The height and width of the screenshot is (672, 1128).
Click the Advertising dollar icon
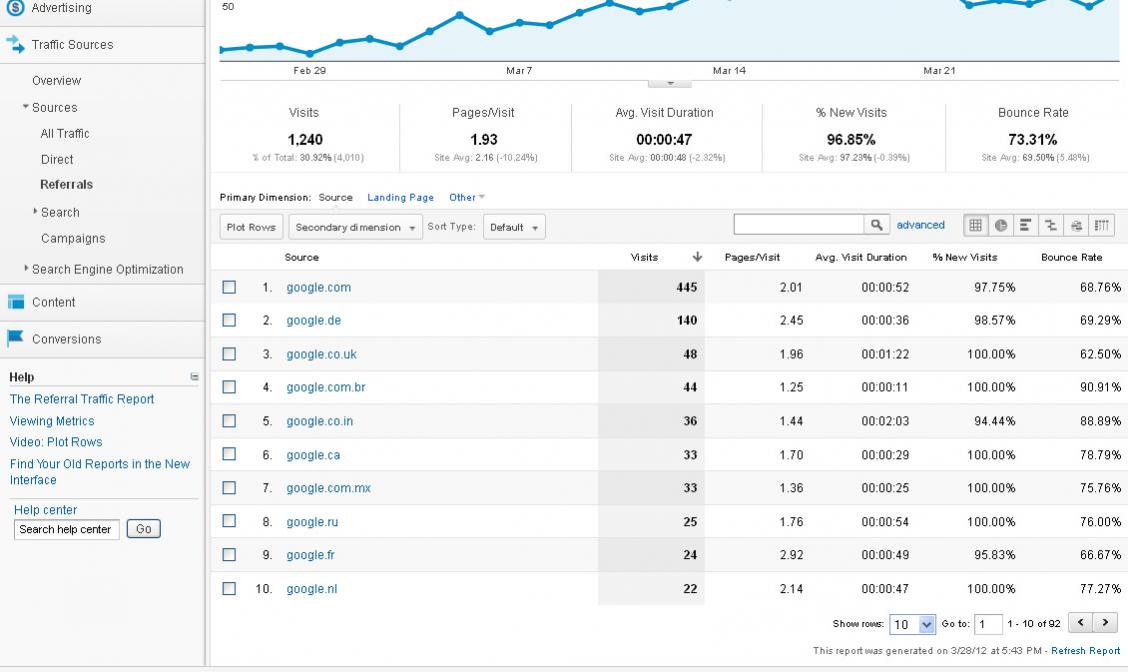(x=15, y=7)
